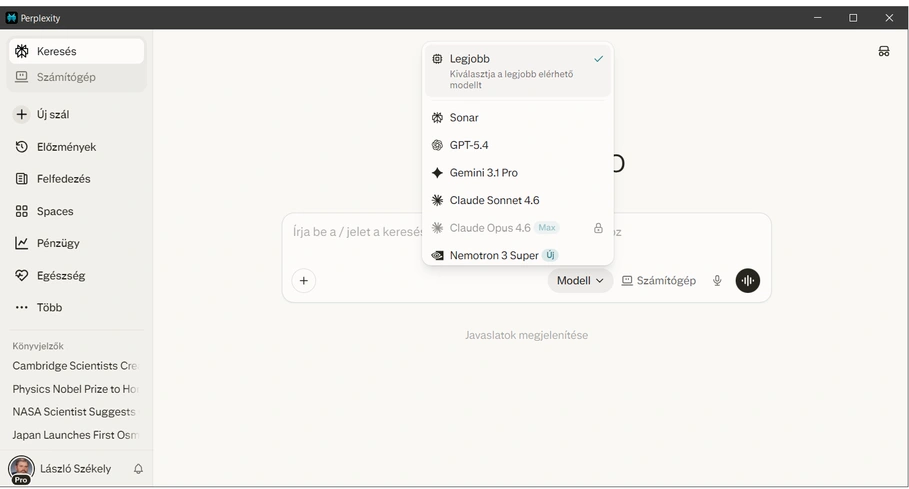The height and width of the screenshot is (489, 909).
Task: Open incognito mode icon at top right
Action: (883, 52)
